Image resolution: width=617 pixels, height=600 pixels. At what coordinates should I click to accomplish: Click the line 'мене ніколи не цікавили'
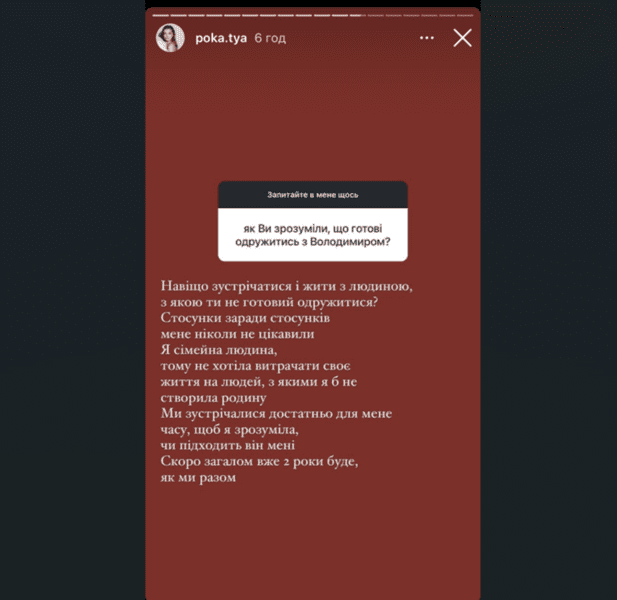(x=237, y=334)
